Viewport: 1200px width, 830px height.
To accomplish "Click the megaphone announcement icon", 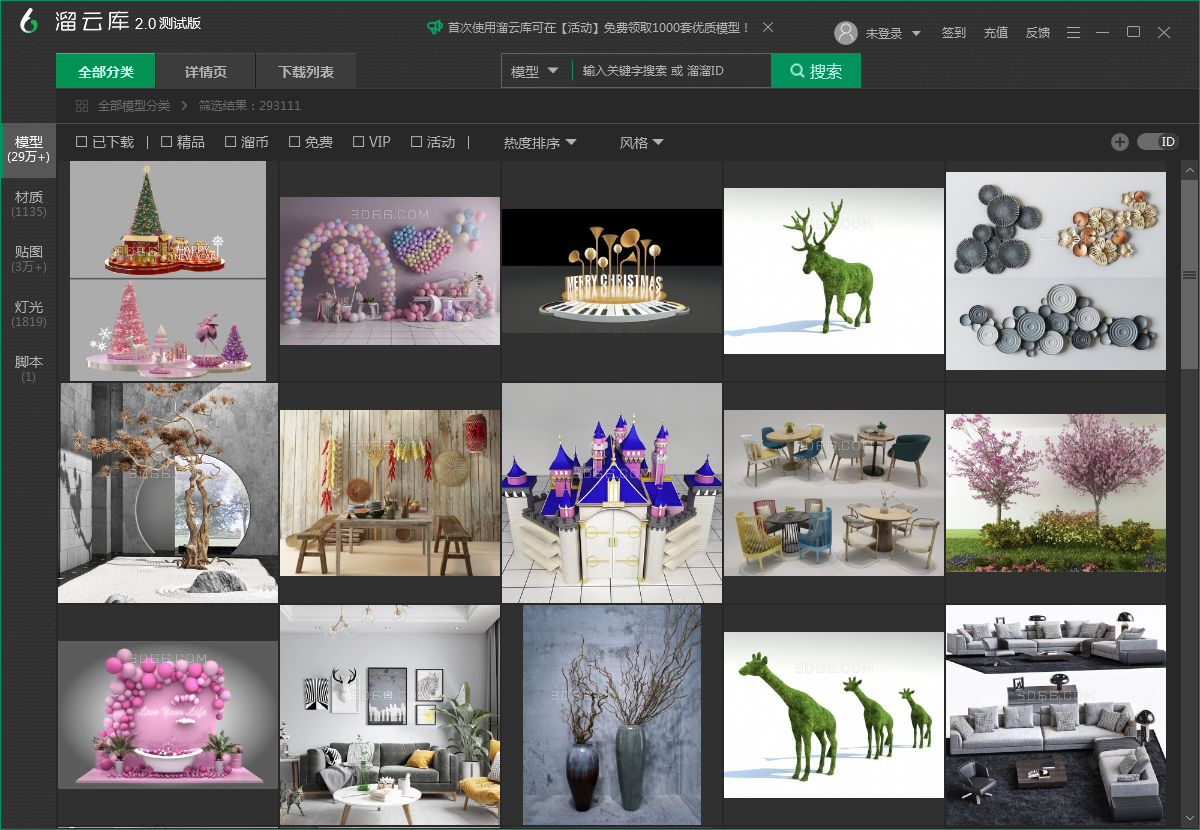I will (434, 28).
